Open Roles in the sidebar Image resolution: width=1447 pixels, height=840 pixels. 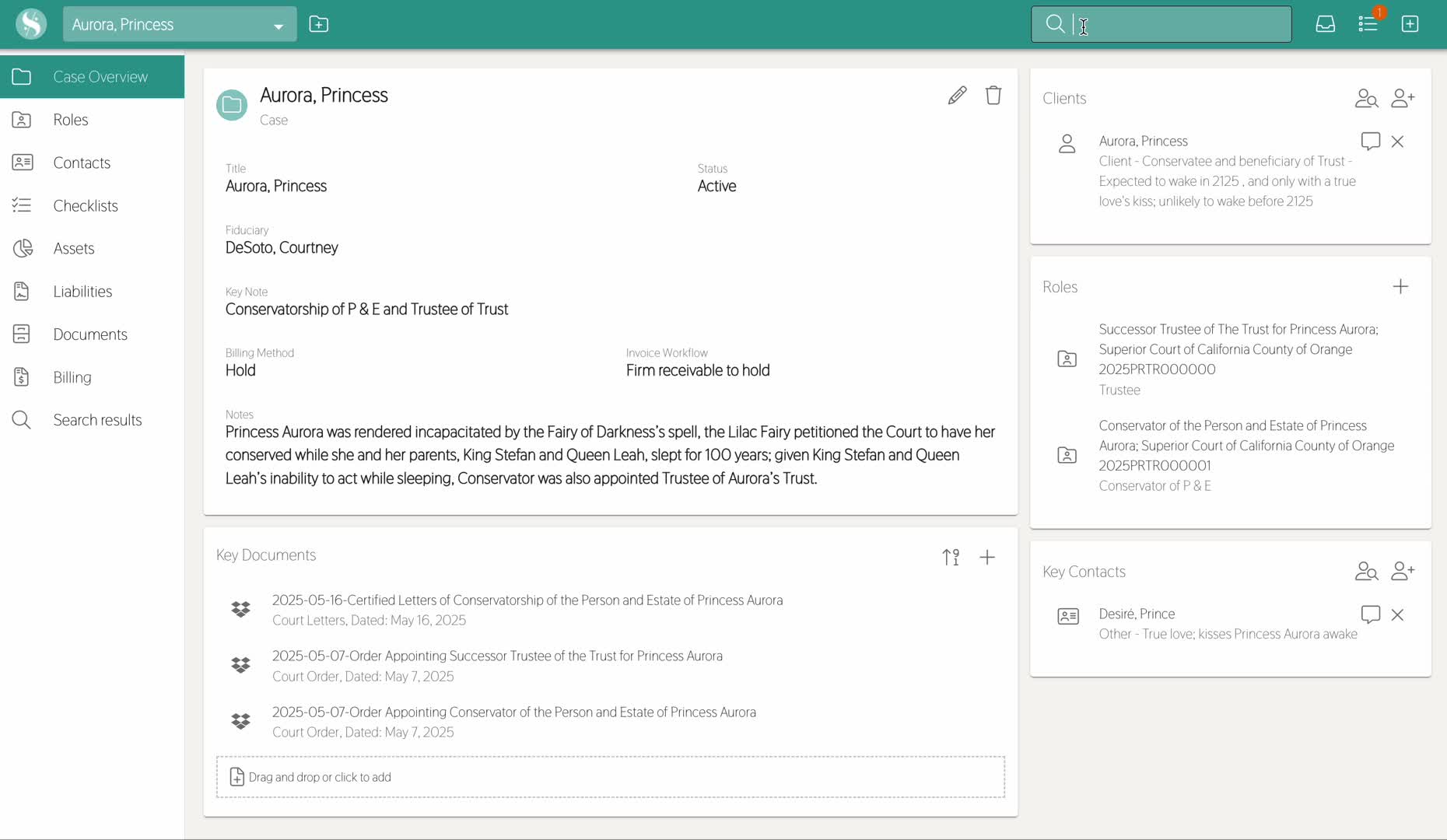click(92, 120)
